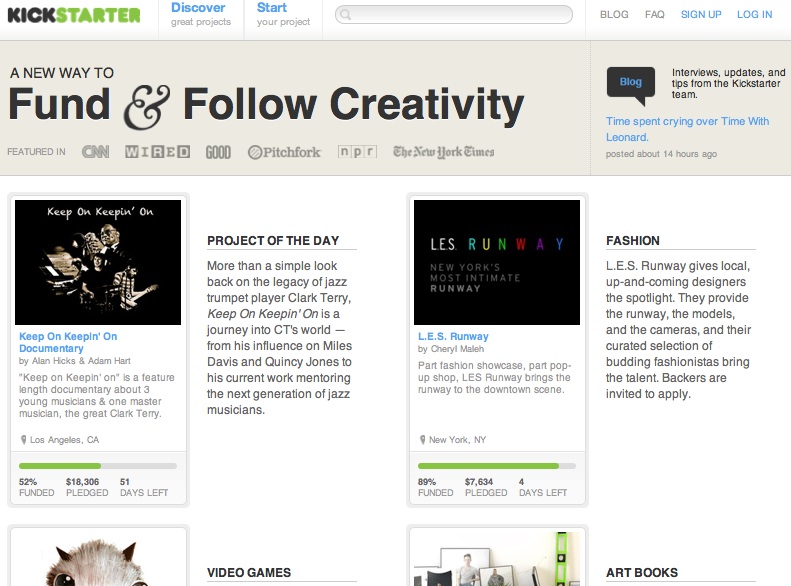Click the search magnifier icon

tap(345, 15)
